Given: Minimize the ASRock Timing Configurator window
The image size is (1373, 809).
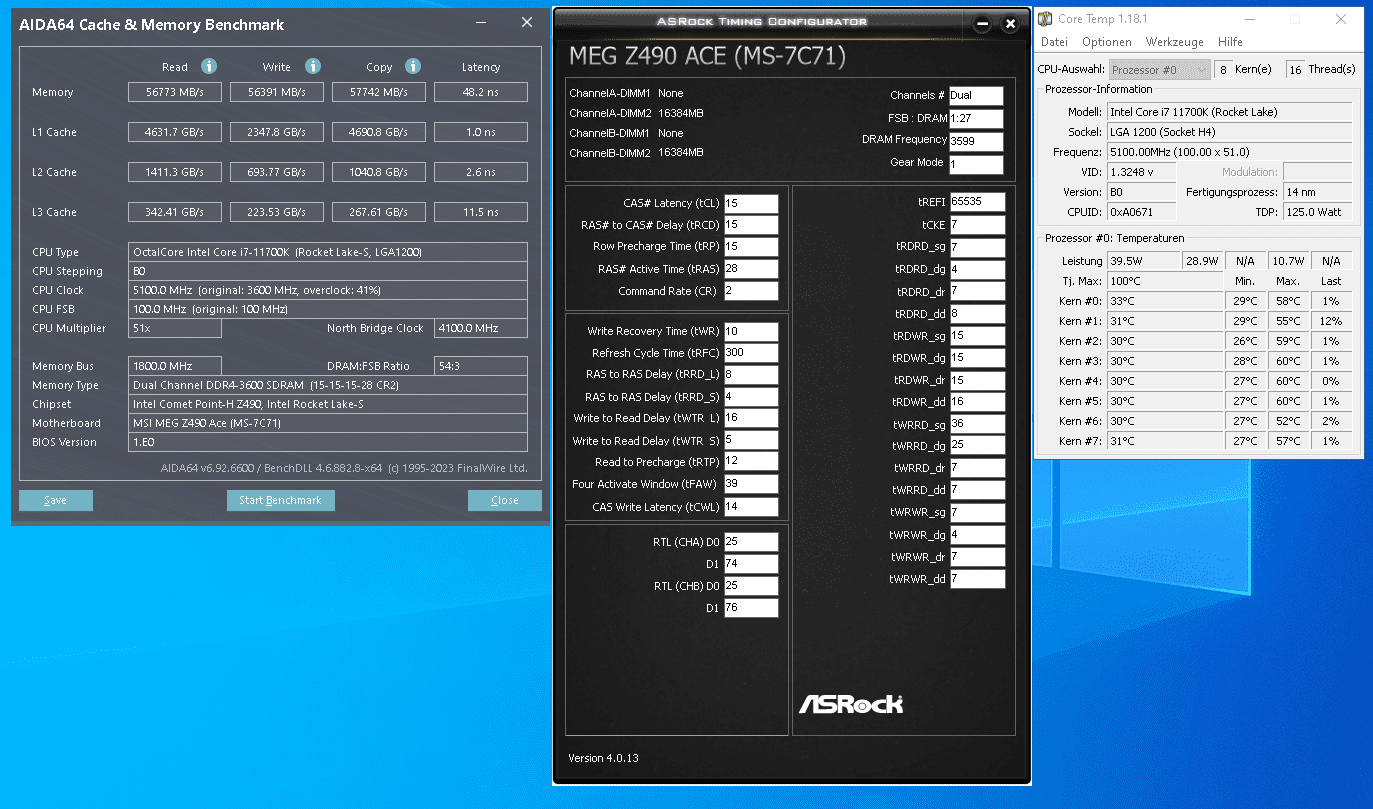Looking at the screenshot, I should coord(983,23).
